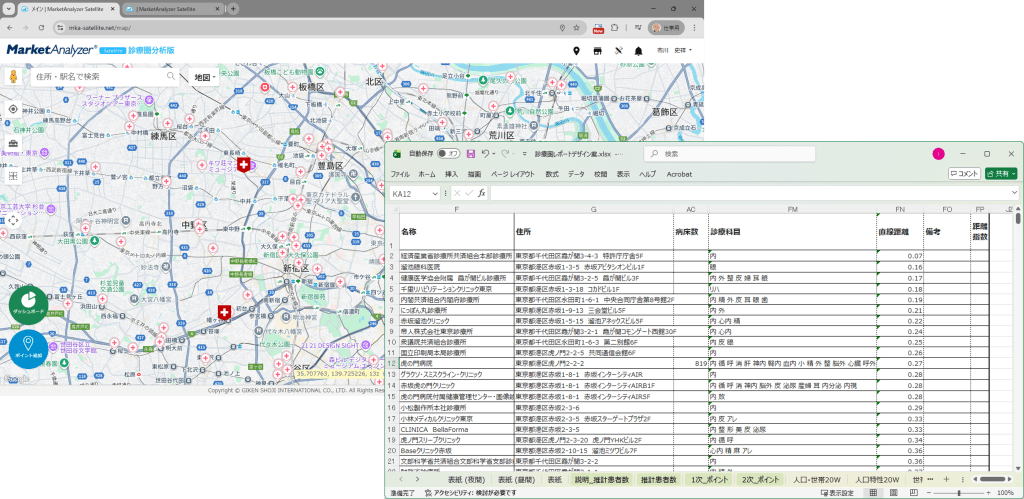This screenshot has width=1024, height=499.
Task: Switch to page layout view in Excel status bar
Action: pos(894,492)
